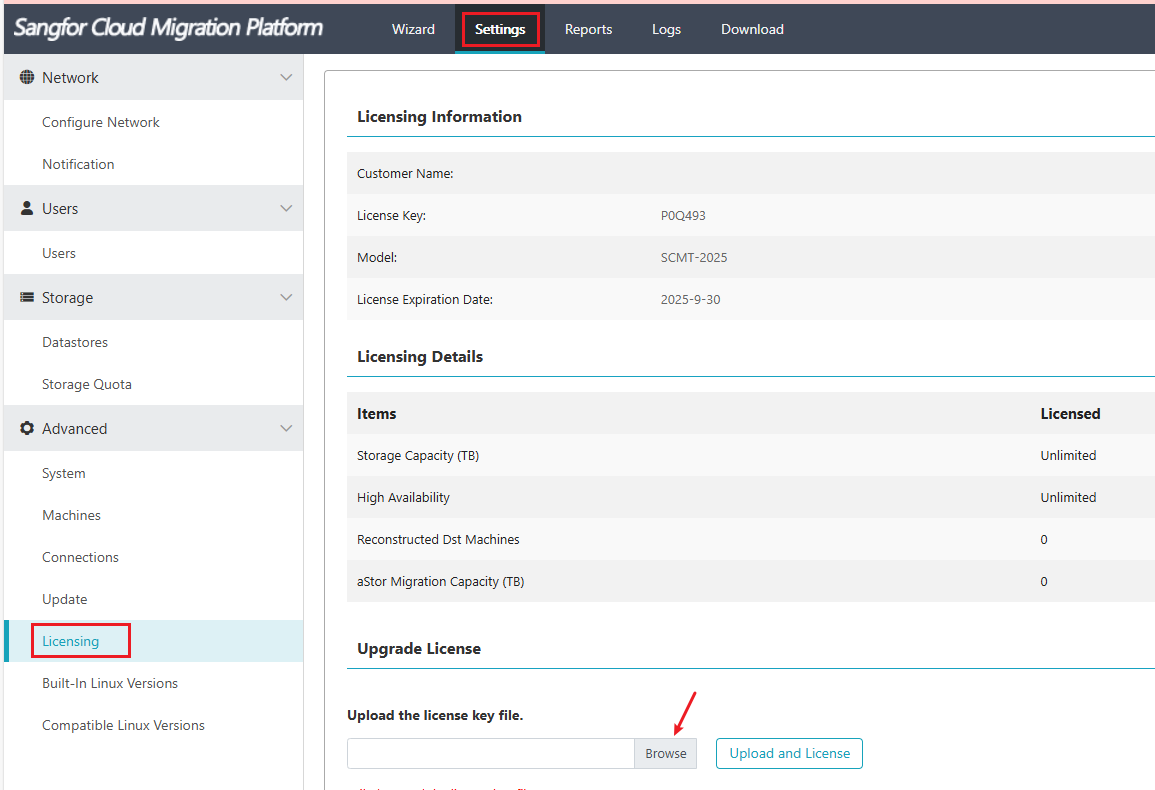Viewport: 1155px width, 790px height.
Task: Collapse the Network section chevron
Action: (x=287, y=77)
